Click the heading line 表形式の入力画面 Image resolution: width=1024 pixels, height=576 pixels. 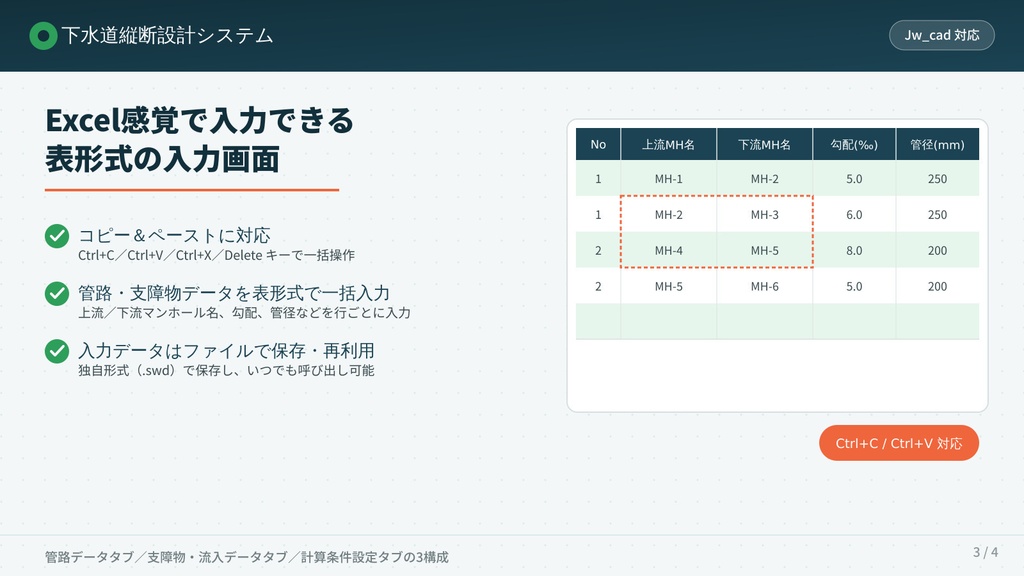(163, 159)
